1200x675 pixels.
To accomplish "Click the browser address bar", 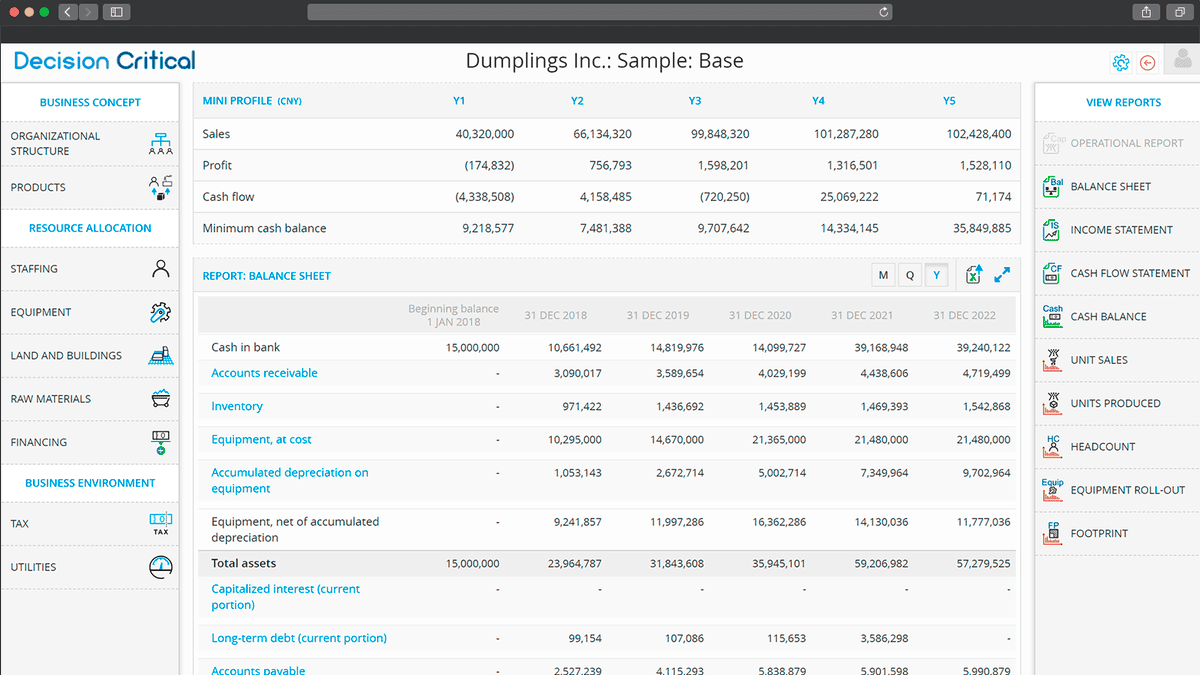I will coord(599,12).
